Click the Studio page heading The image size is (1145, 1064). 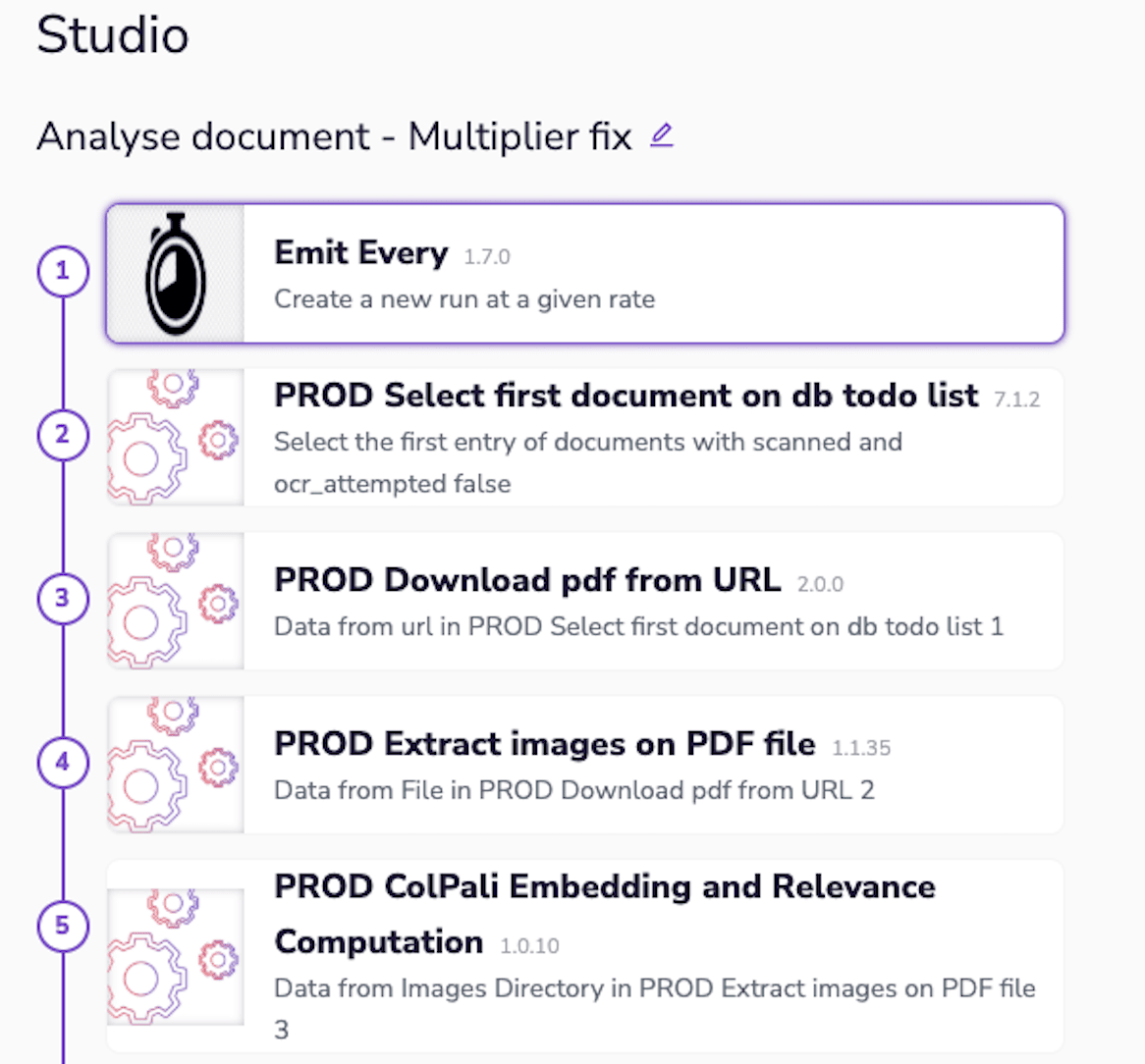(x=113, y=36)
